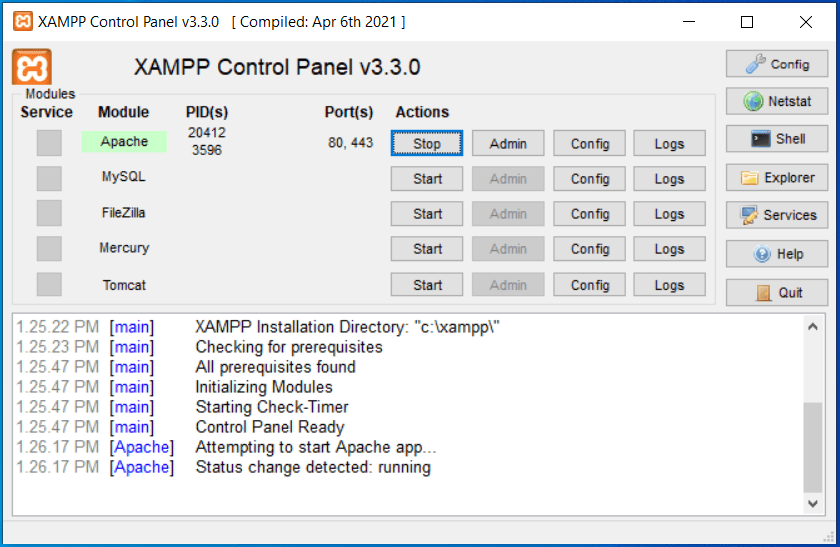Open Services via the services icon

pyautogui.click(x=777, y=215)
